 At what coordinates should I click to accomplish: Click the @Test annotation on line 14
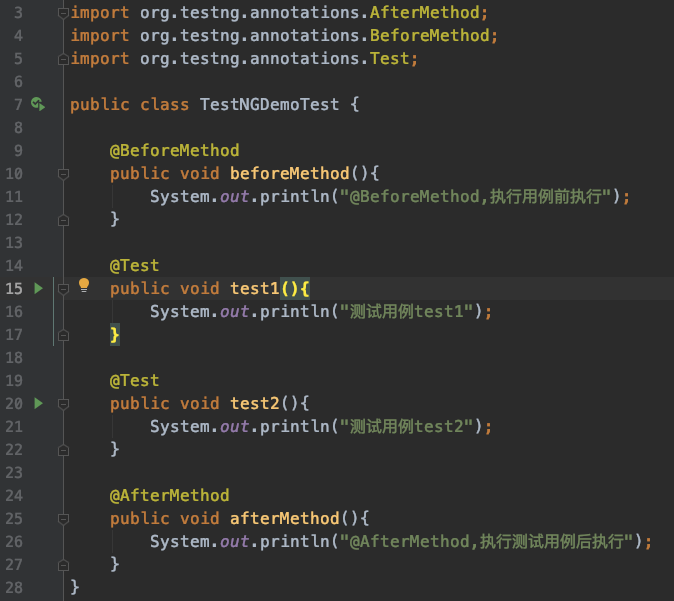tap(135, 265)
